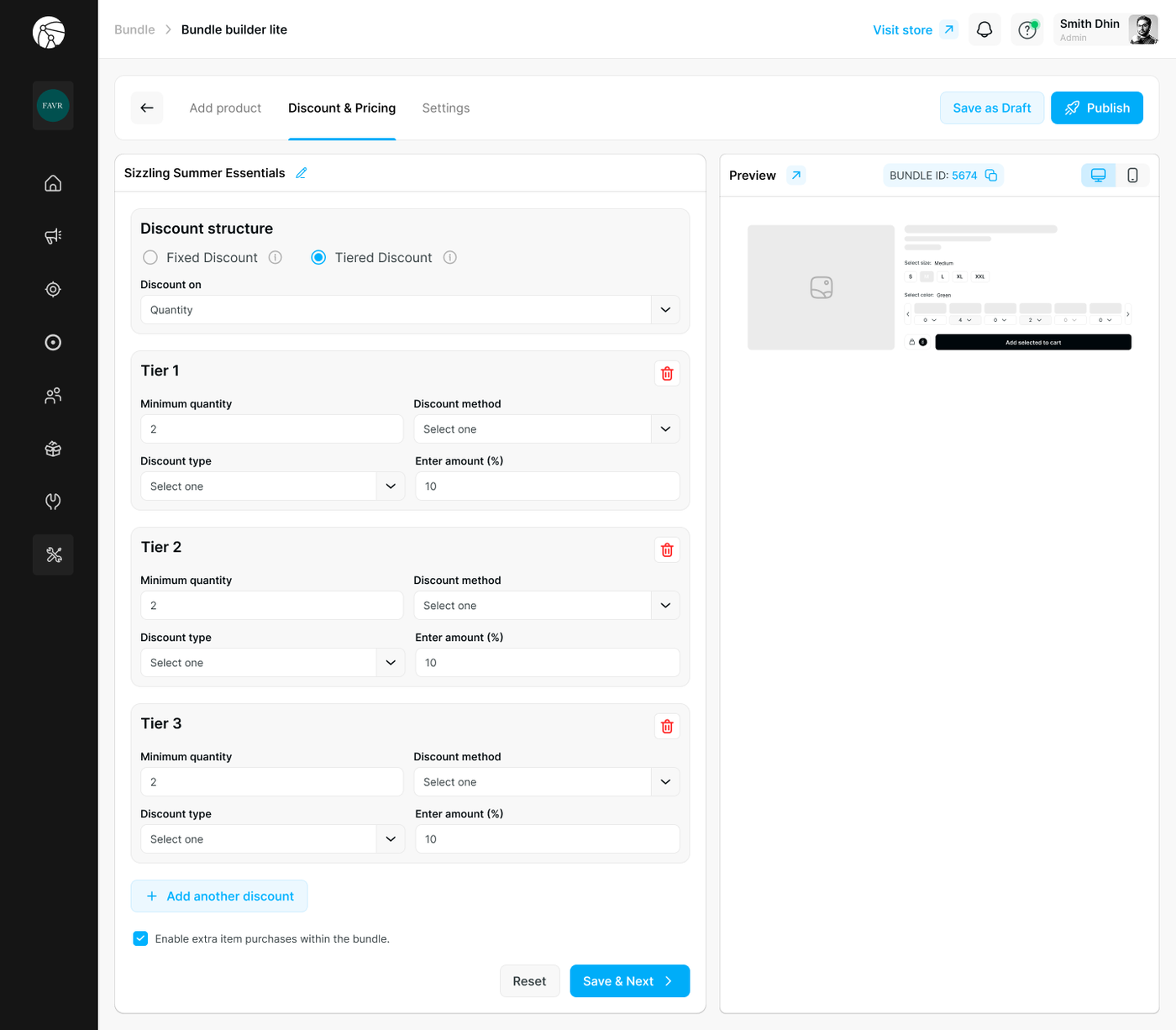This screenshot has width=1176, height=1030.
Task: Open the Discount on Quantity dropdown
Action: [x=410, y=310]
